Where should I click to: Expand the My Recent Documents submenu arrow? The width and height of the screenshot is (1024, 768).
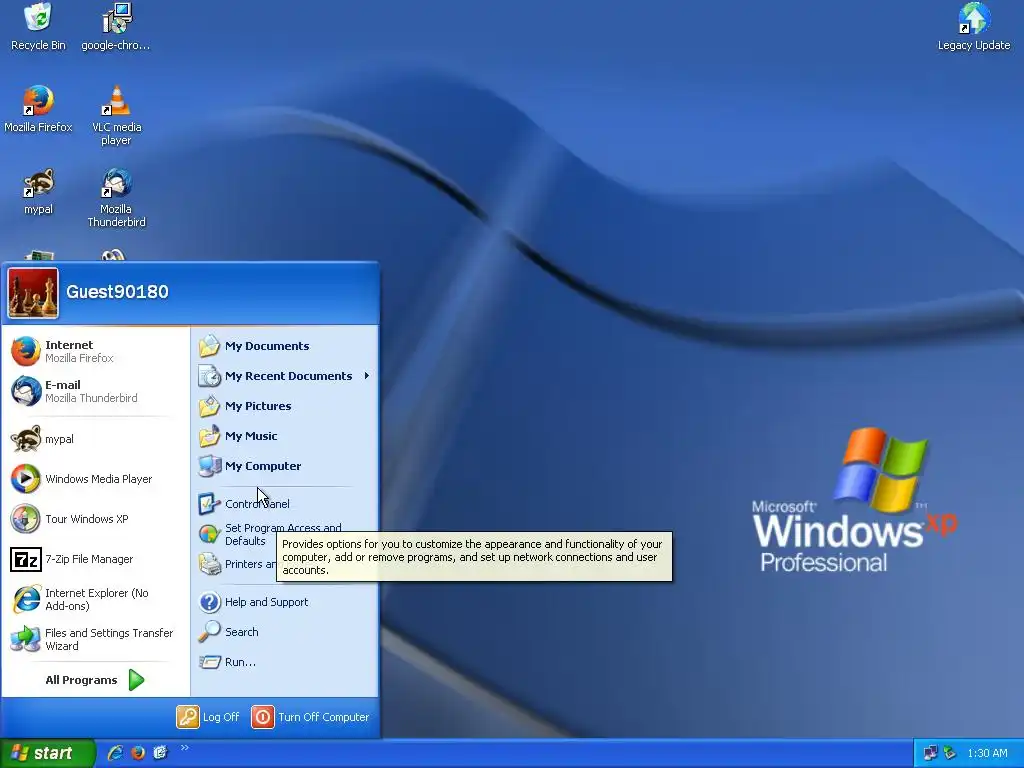[367, 376]
